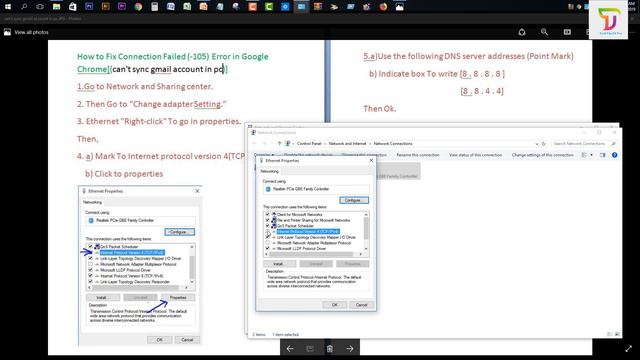Image resolution: width=640 pixels, height=360 pixels.
Task: Select Link-Layer Topology Discovery Mapper row, right dialog
Action: pos(316,237)
